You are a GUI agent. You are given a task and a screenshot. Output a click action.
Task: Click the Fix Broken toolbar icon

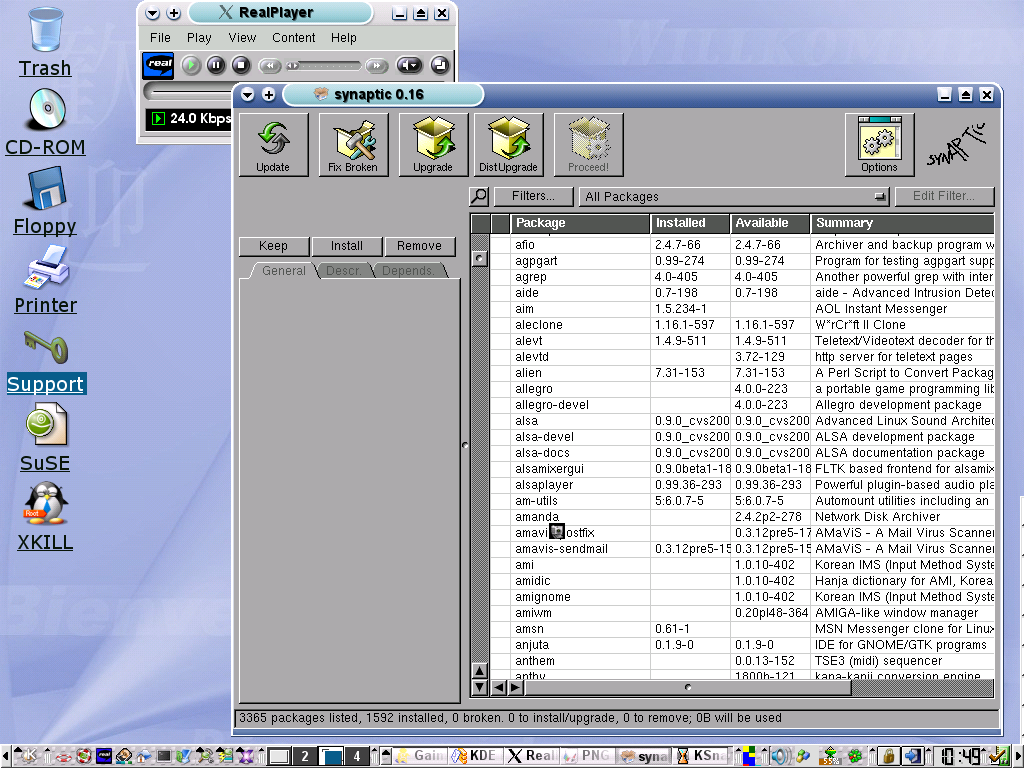(x=353, y=144)
